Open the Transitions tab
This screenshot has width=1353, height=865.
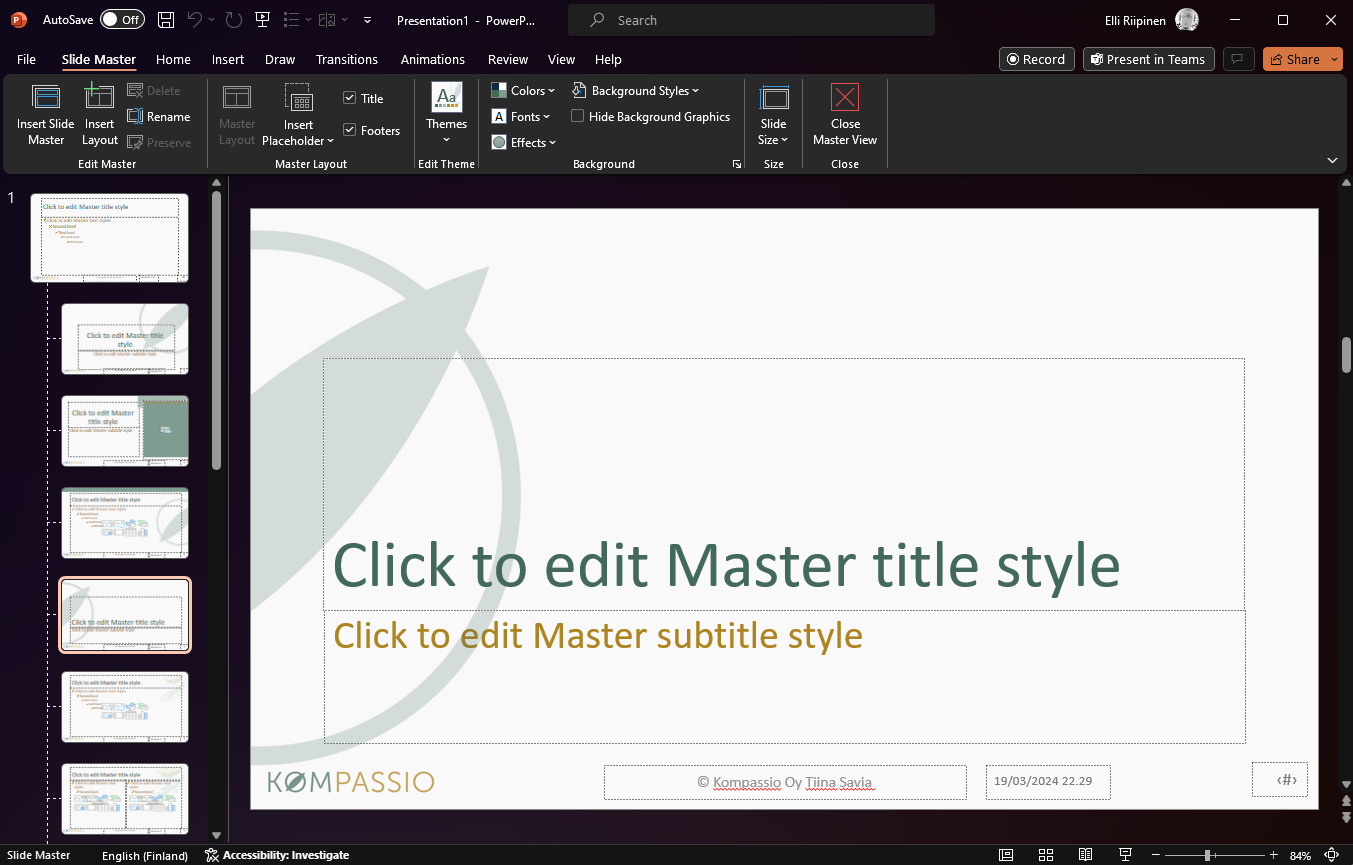click(x=347, y=59)
